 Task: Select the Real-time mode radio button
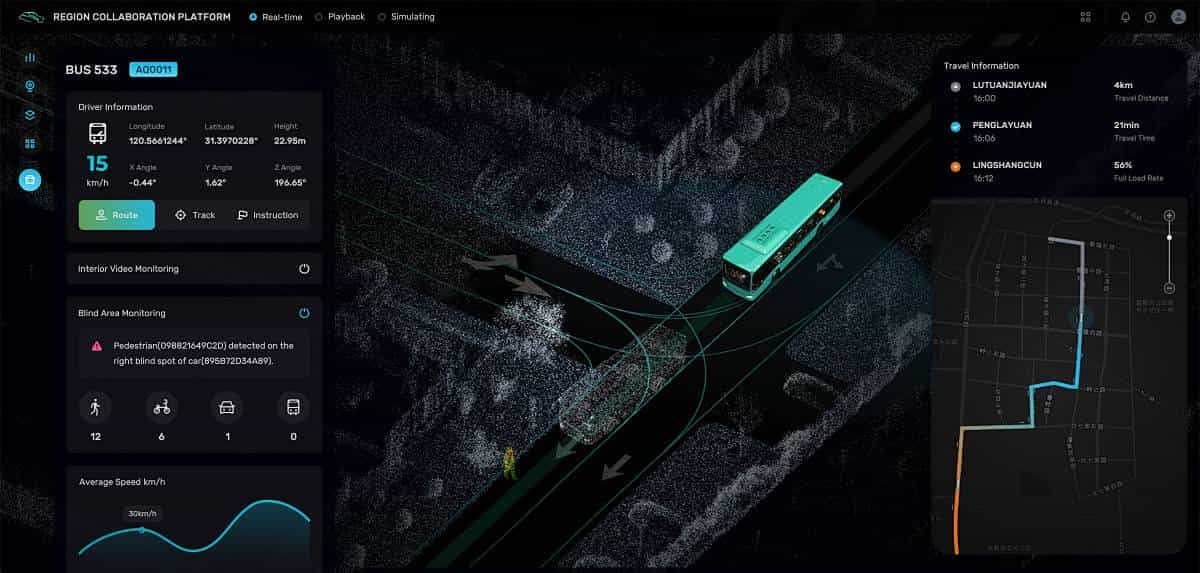pyautogui.click(x=253, y=17)
